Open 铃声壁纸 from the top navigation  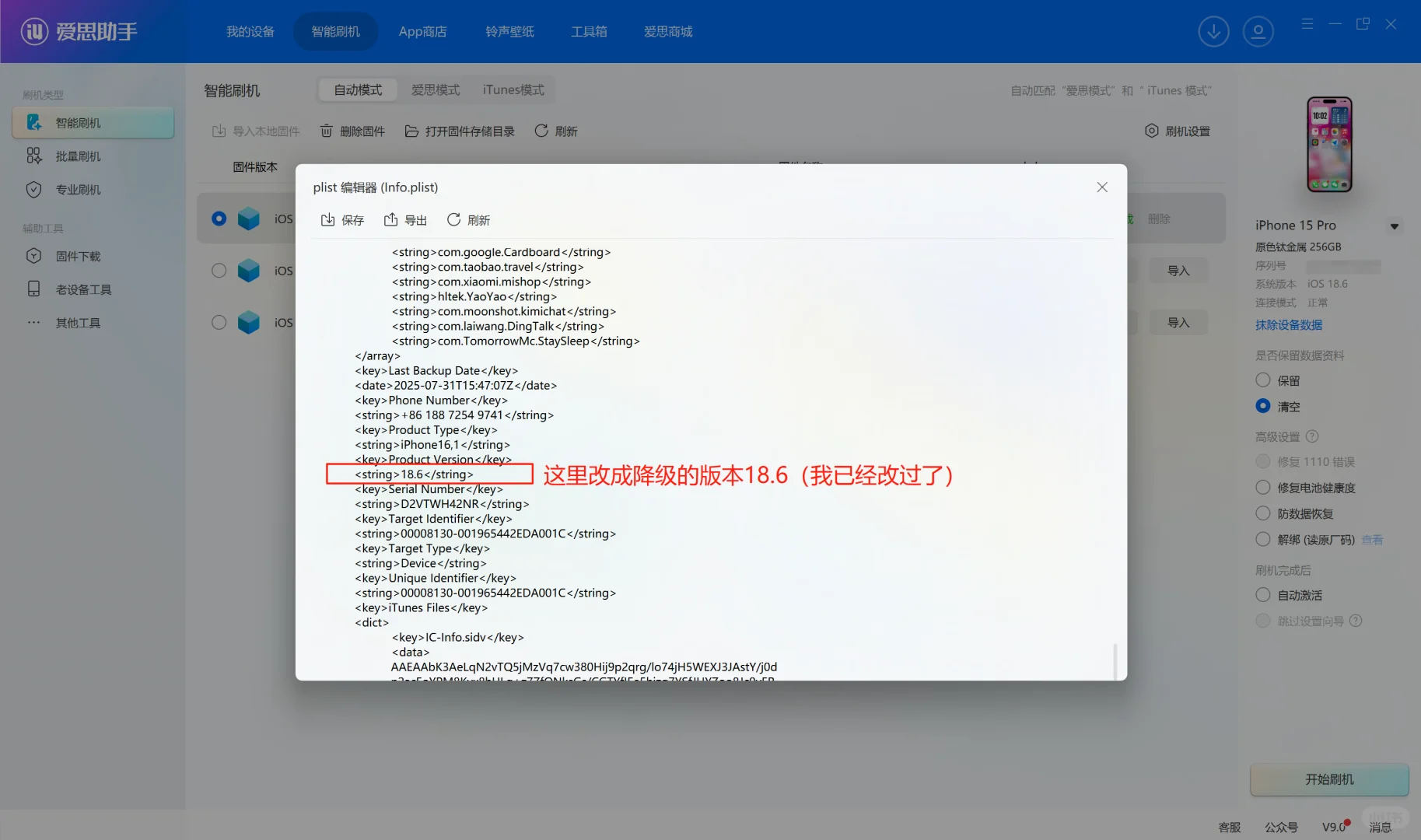(x=509, y=31)
